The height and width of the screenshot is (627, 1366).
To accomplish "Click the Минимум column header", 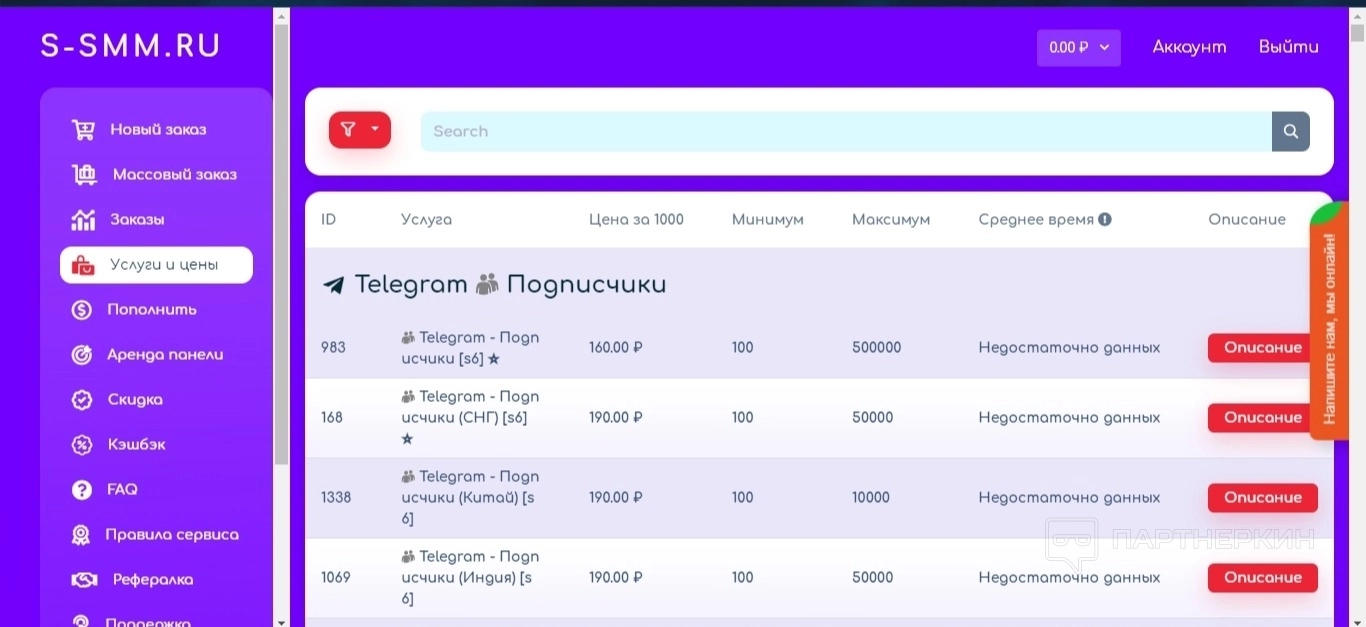I will (768, 220).
